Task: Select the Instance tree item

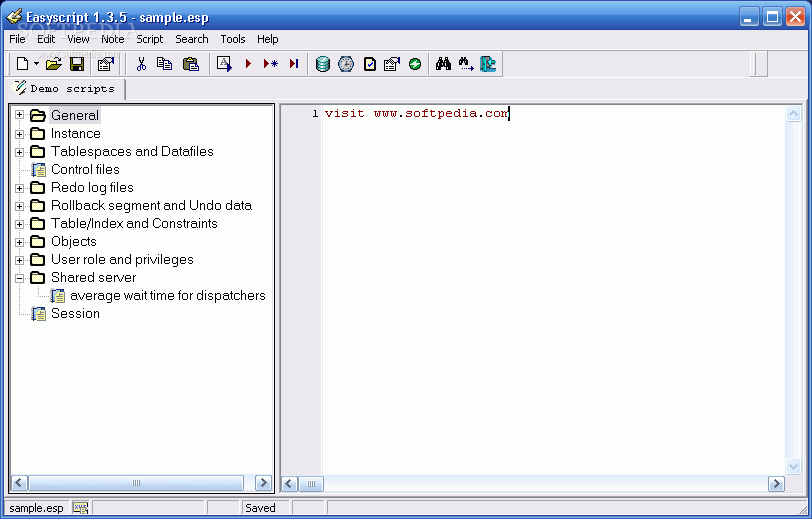Action: pos(76,134)
